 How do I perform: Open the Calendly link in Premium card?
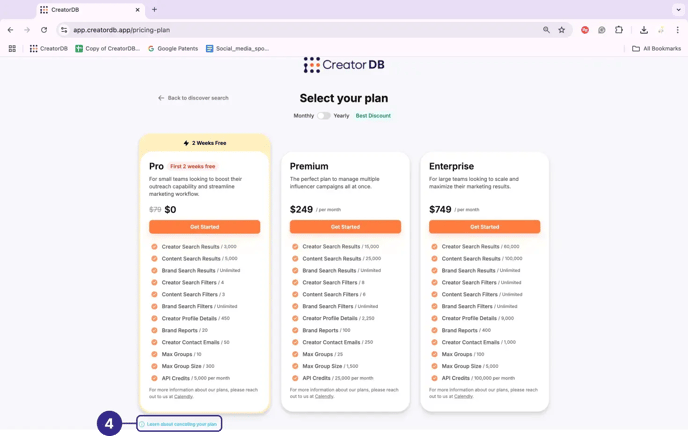(x=324, y=397)
